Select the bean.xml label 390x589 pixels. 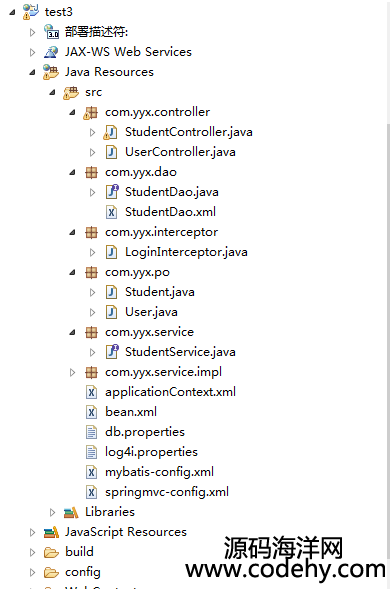[131, 412]
